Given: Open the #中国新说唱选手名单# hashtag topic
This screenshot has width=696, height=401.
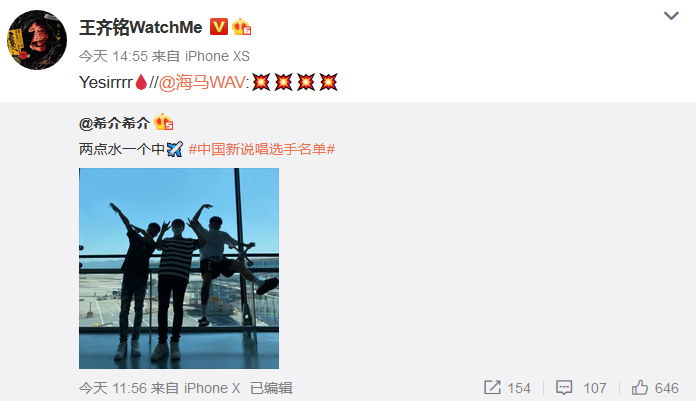Looking at the screenshot, I should pyautogui.click(x=262, y=149).
